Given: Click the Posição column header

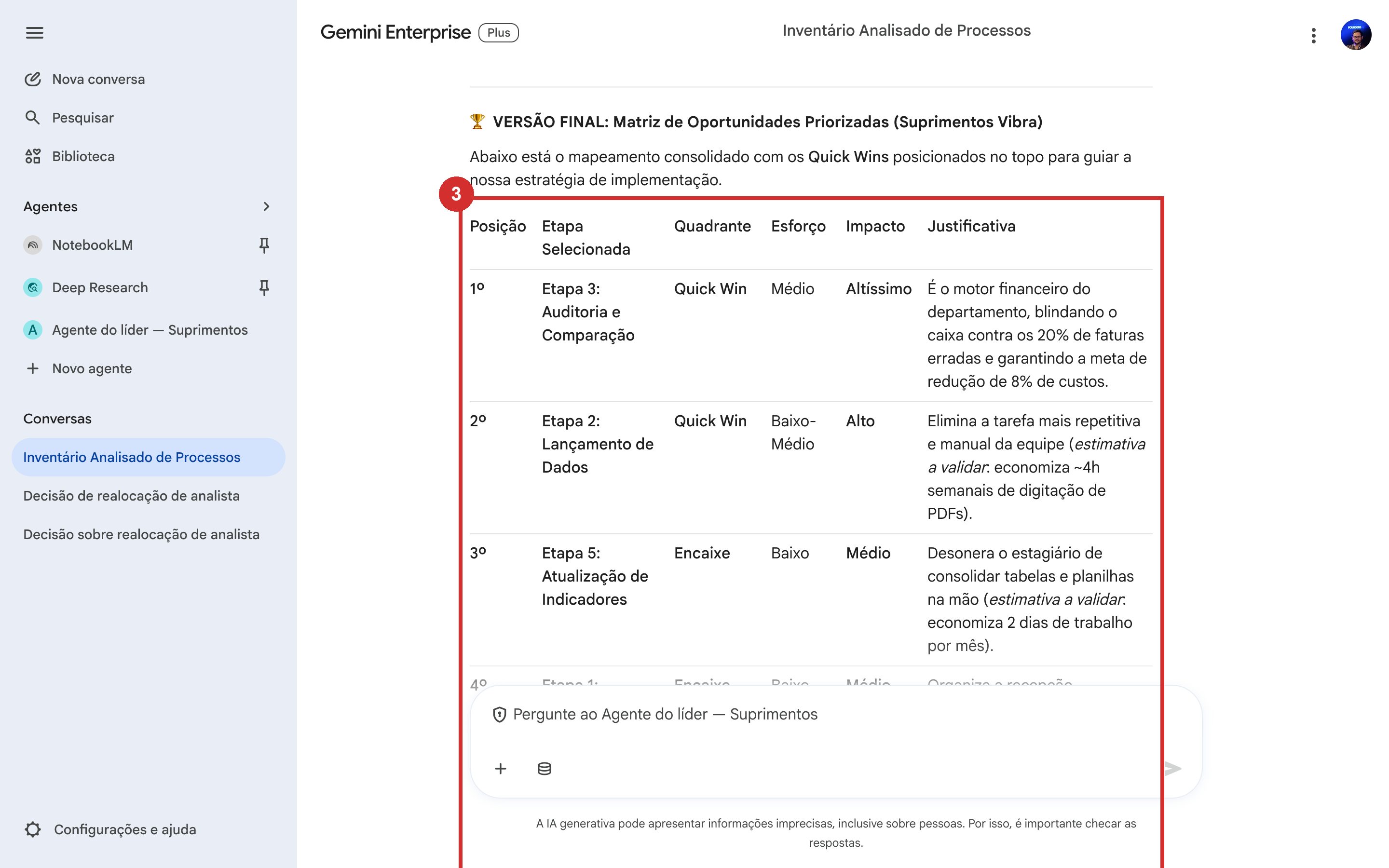Looking at the screenshot, I should pos(498,226).
